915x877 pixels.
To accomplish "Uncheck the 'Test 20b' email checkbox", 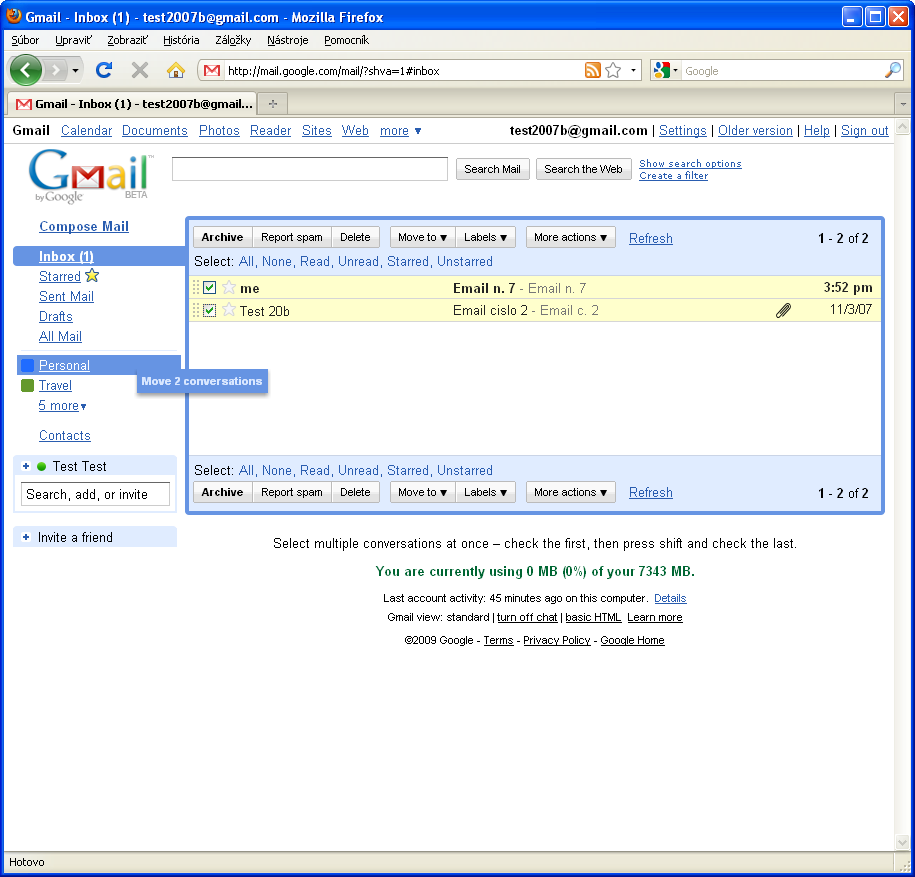I will click(210, 310).
